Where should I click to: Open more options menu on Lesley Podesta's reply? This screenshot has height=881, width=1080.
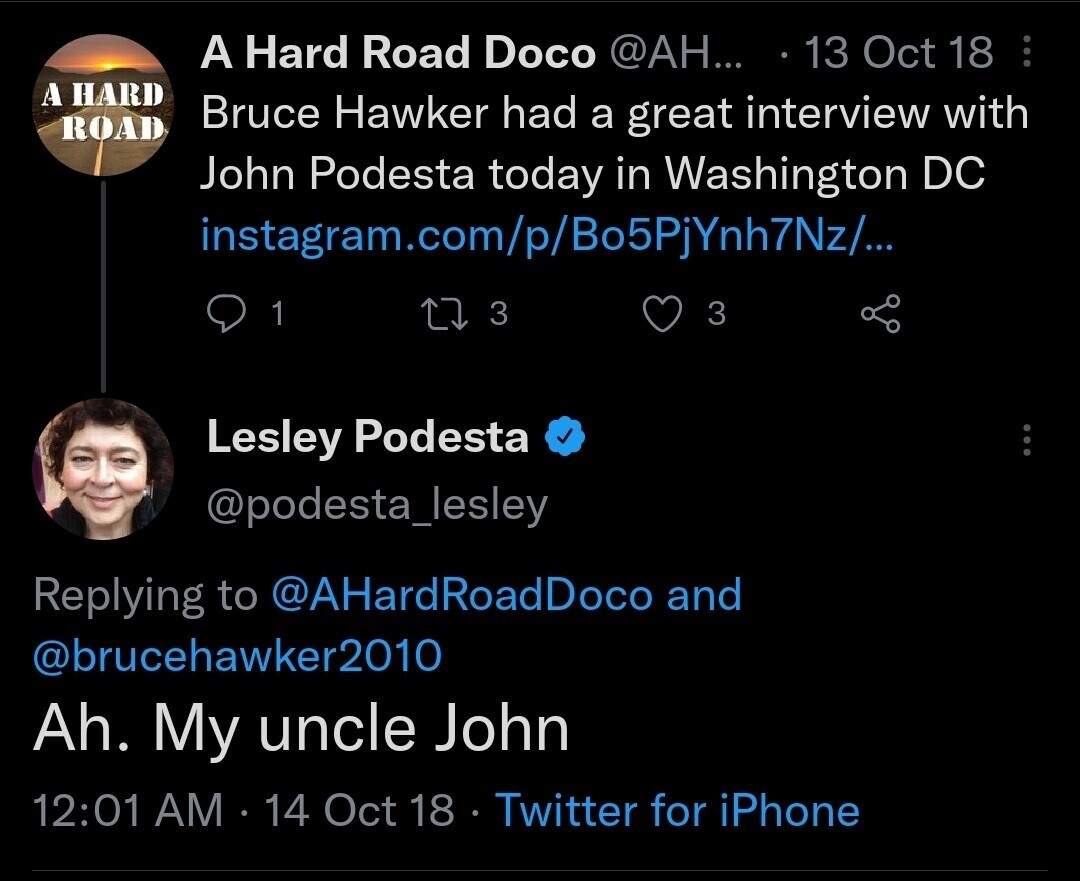click(x=1027, y=439)
